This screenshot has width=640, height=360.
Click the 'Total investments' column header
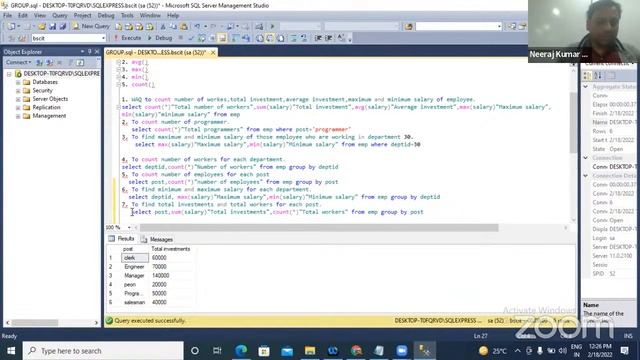(171, 249)
